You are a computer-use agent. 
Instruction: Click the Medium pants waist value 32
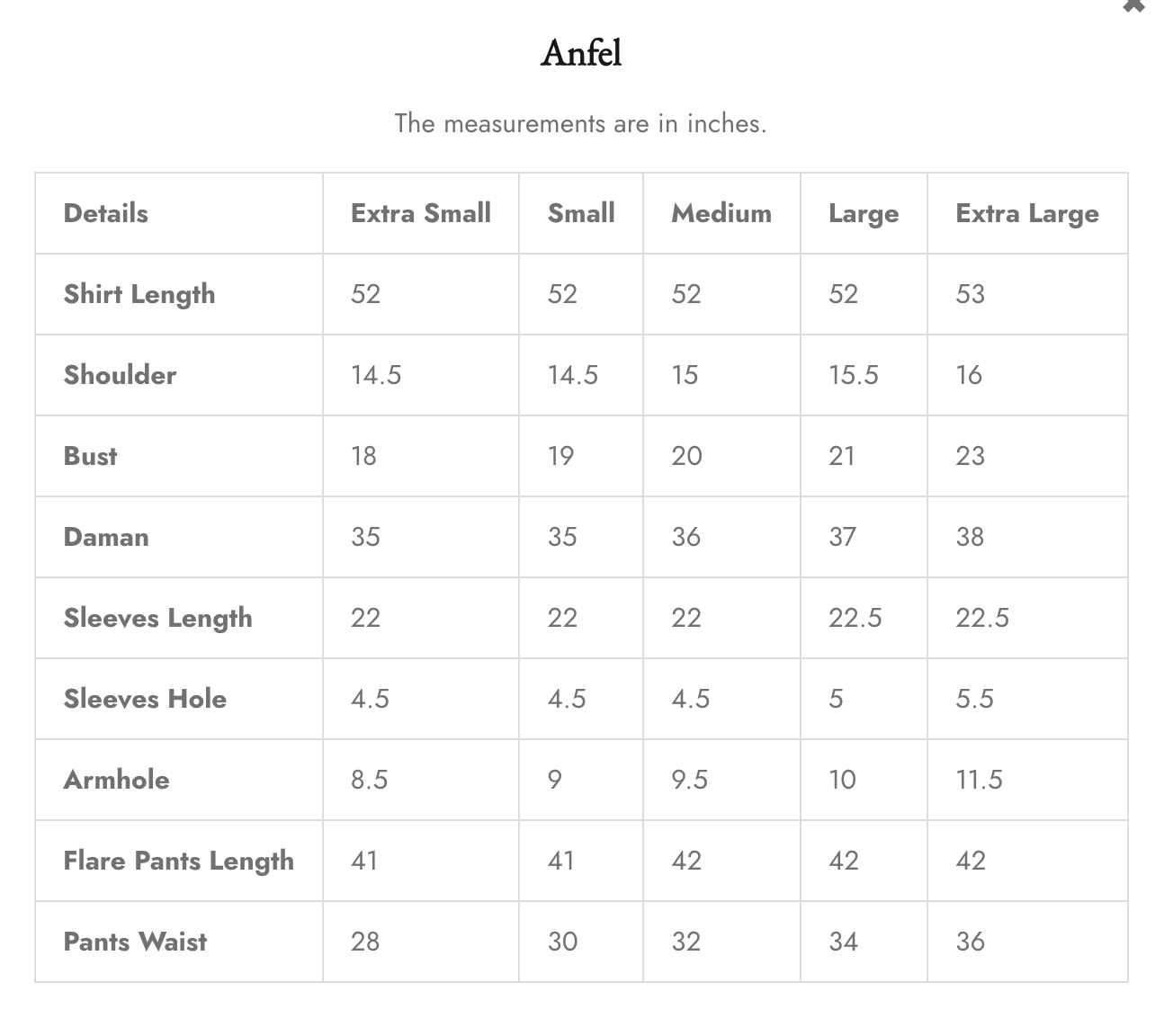[x=686, y=942]
